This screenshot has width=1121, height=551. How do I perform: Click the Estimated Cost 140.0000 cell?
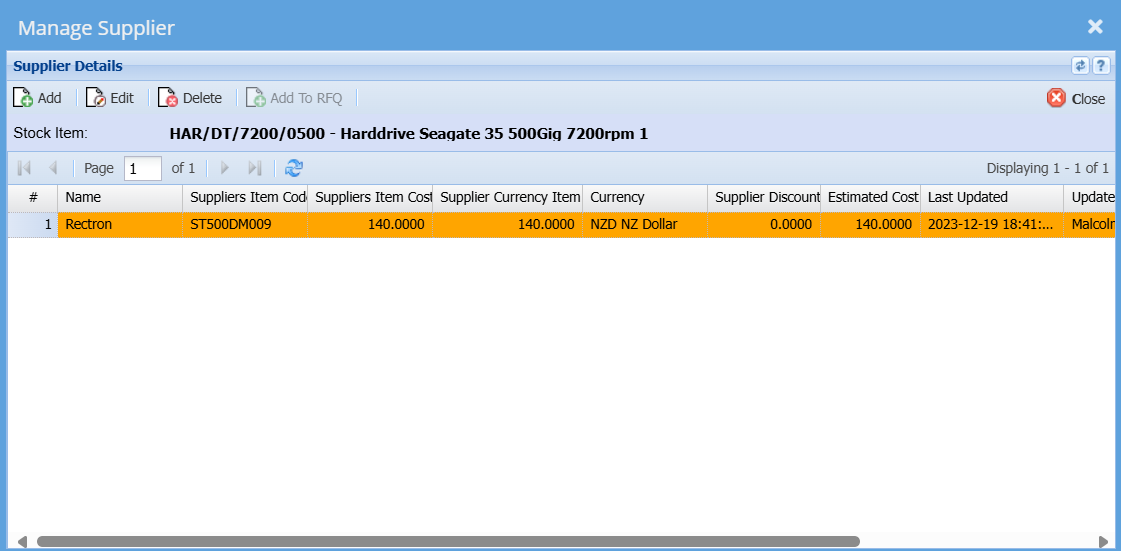871,224
